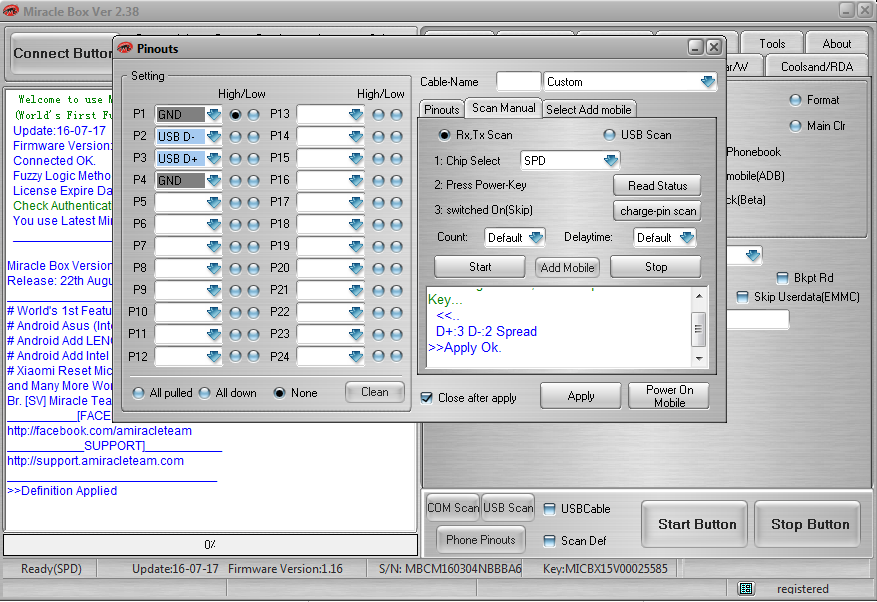Image resolution: width=877 pixels, height=602 pixels.
Task: Select the Main Clr radio option
Action: click(818, 126)
